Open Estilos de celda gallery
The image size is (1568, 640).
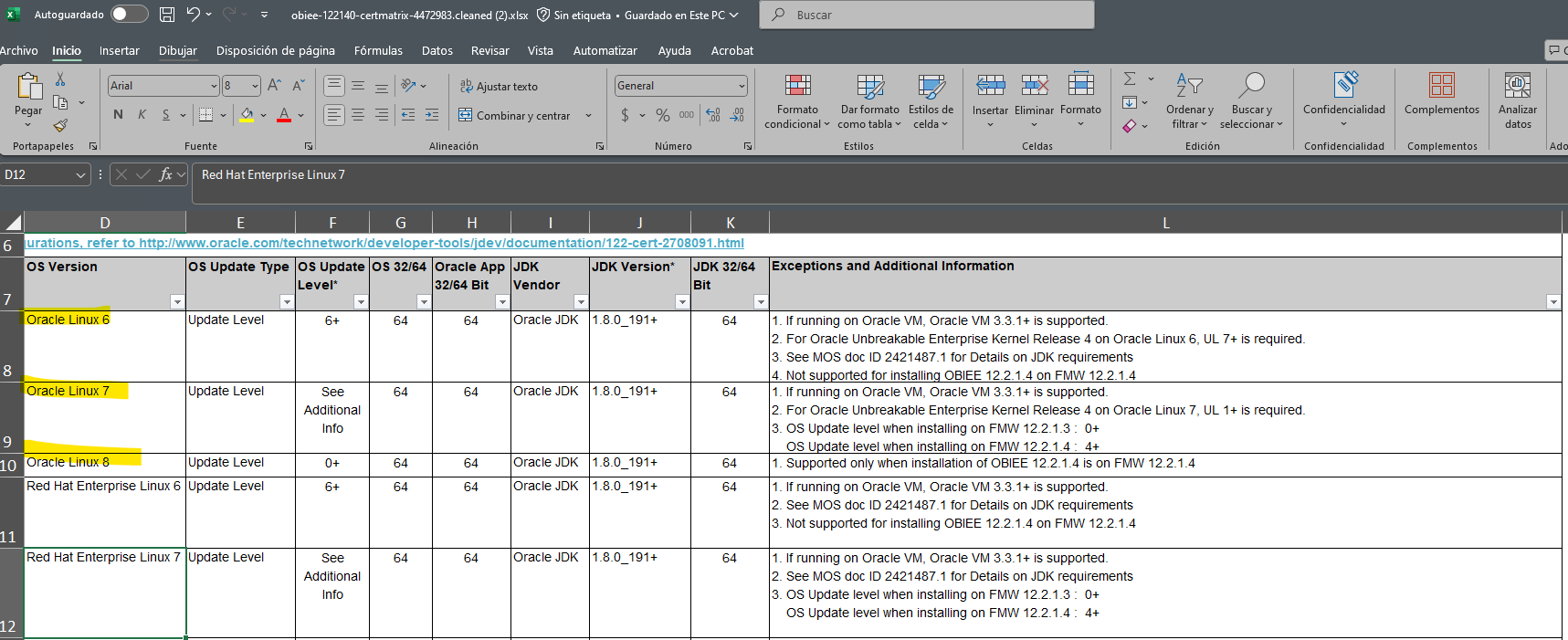(x=931, y=100)
